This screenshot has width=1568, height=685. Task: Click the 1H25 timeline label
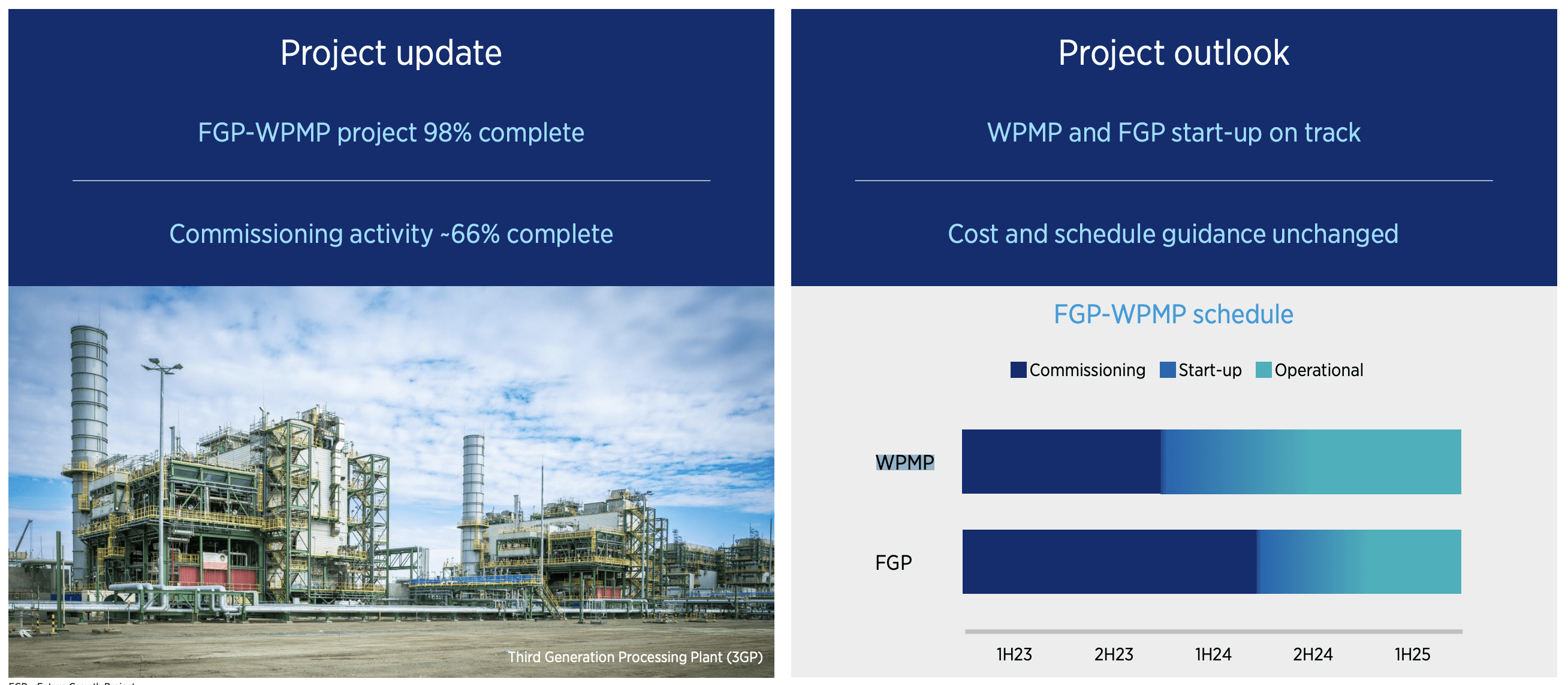click(1412, 654)
